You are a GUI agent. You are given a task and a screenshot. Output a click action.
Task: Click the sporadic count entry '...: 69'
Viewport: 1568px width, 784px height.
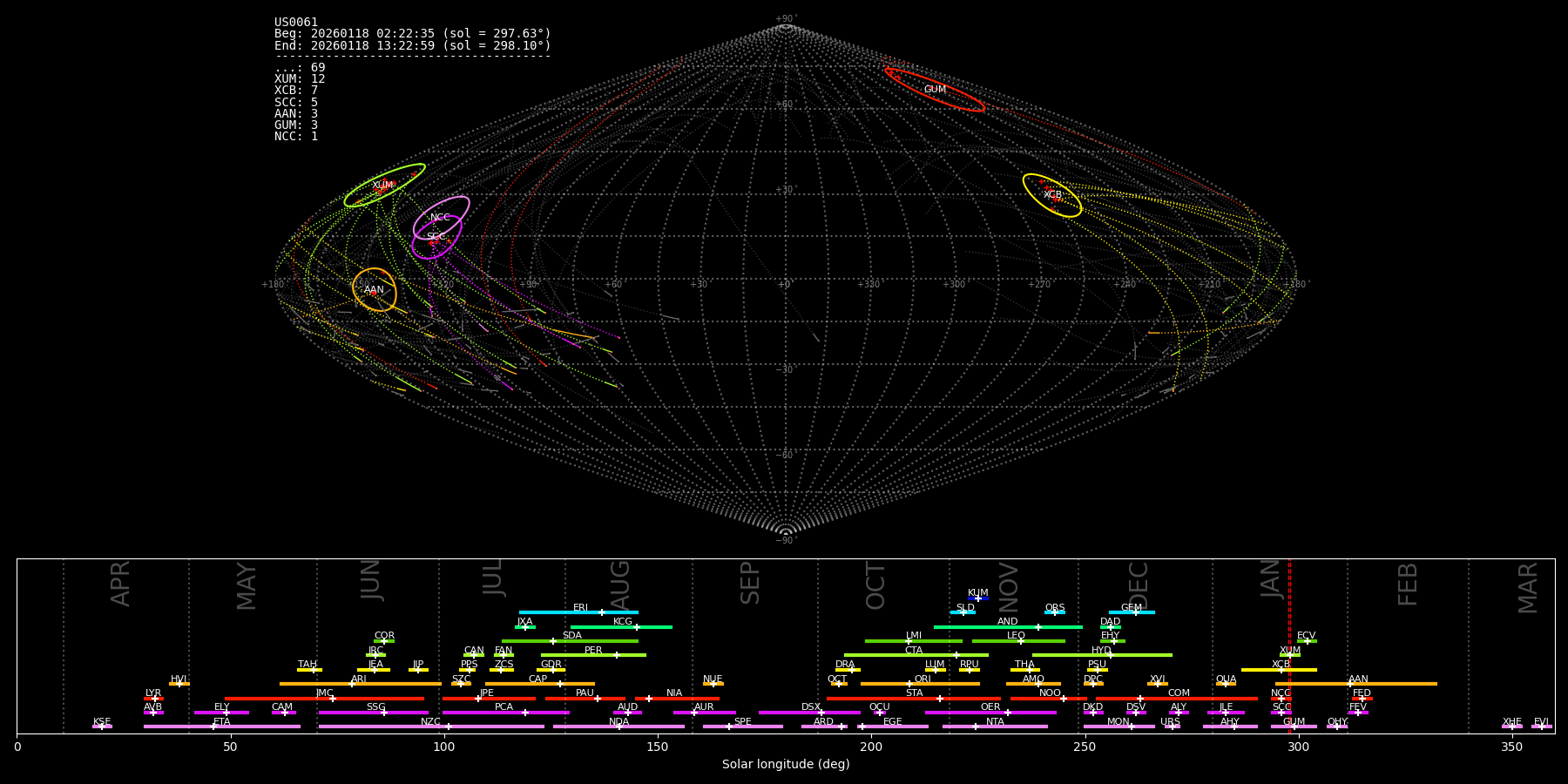coord(300,68)
